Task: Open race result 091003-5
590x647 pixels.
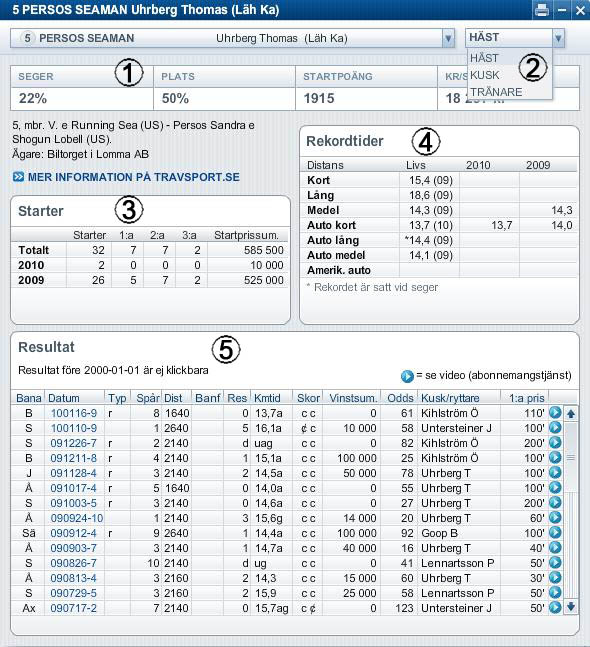Action: click(73, 503)
